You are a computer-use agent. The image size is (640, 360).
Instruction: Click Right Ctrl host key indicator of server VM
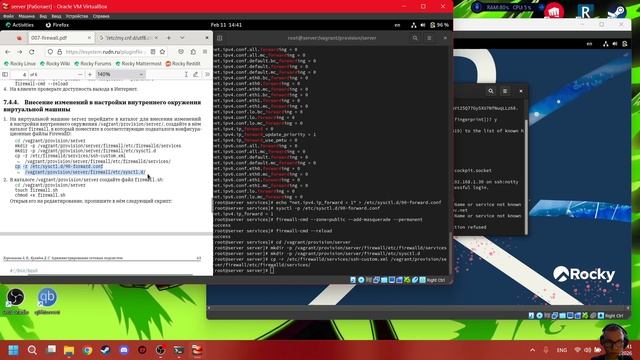(436, 280)
